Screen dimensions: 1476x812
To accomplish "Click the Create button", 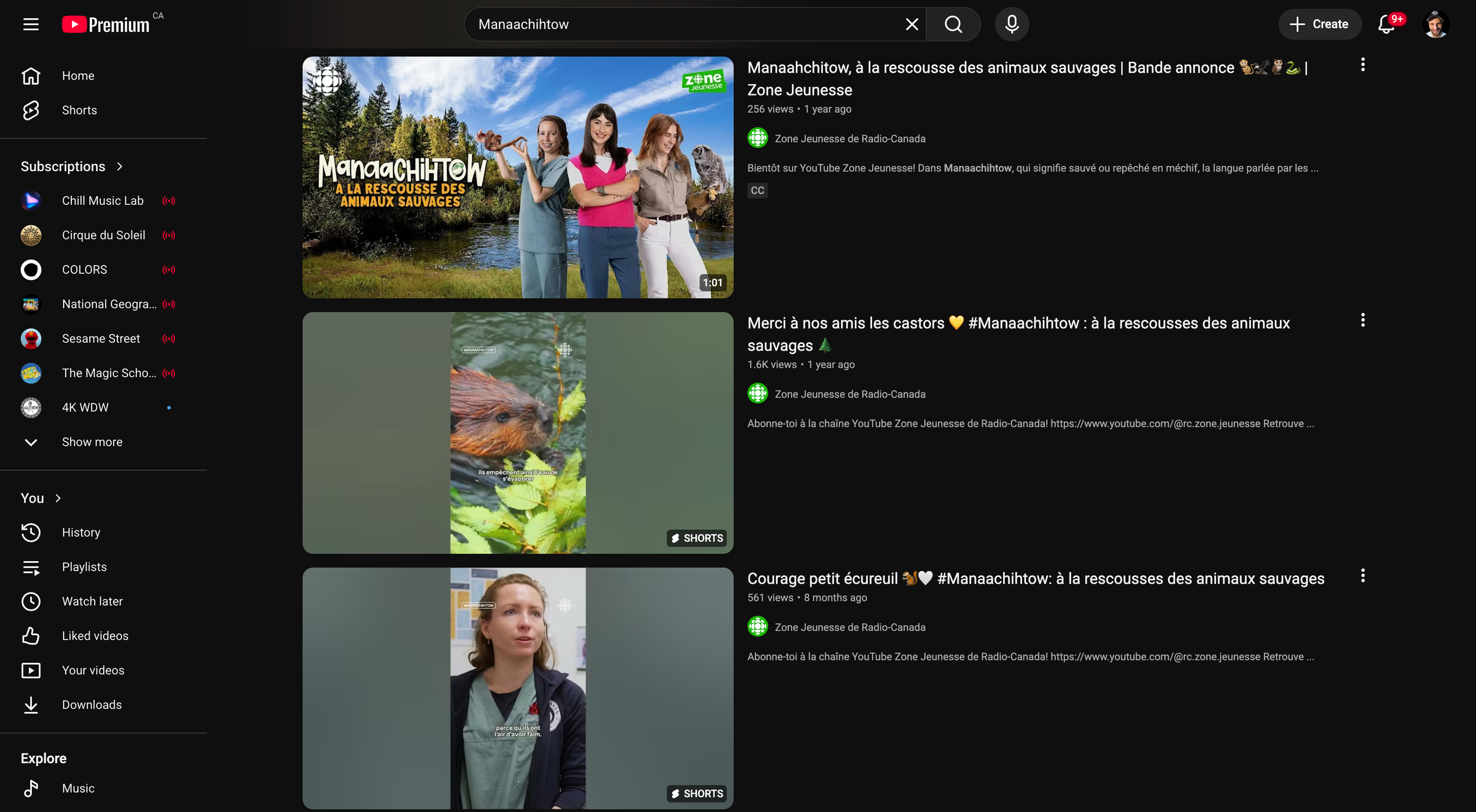I will pos(1320,24).
